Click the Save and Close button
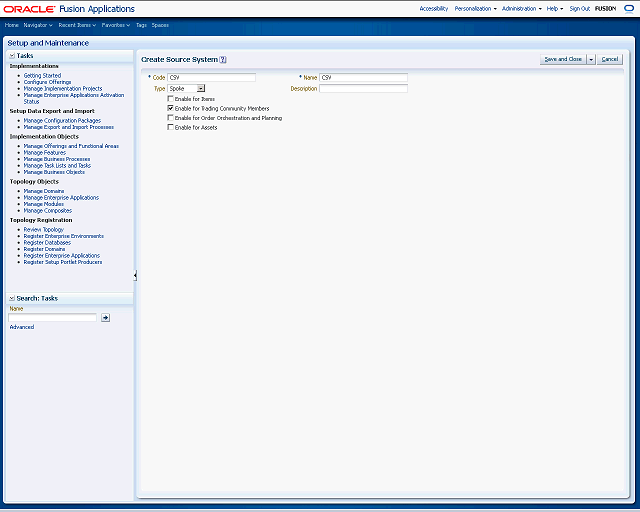The image size is (640, 512). coord(562,59)
